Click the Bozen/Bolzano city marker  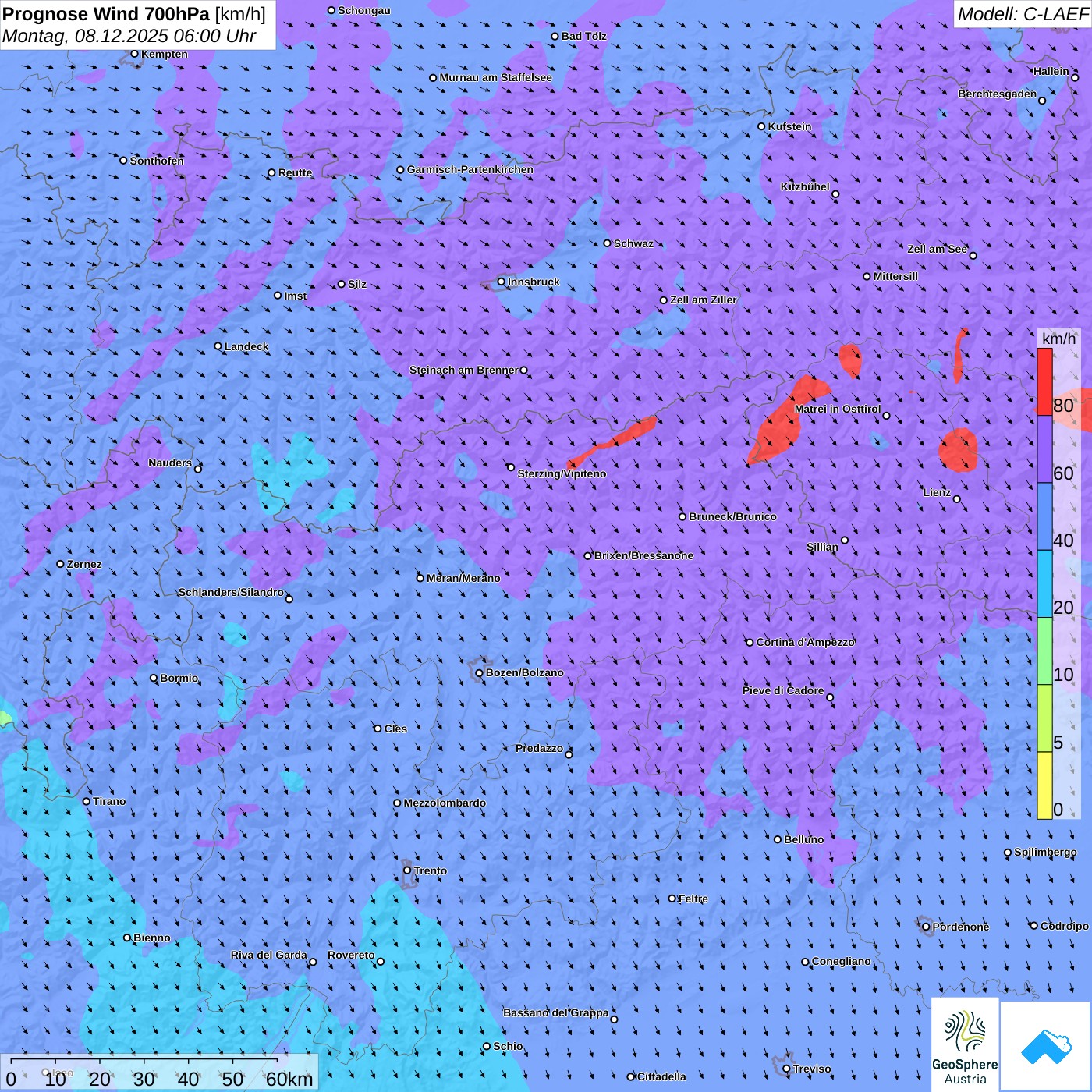pyautogui.click(x=480, y=673)
